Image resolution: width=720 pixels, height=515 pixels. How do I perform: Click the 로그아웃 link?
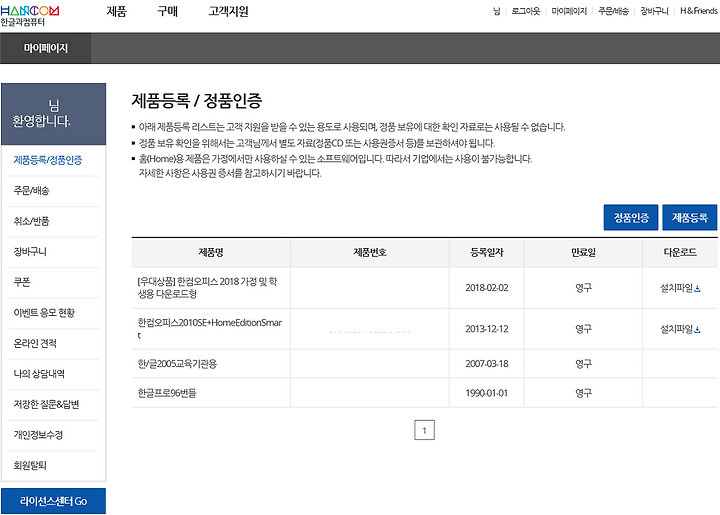[526, 11]
